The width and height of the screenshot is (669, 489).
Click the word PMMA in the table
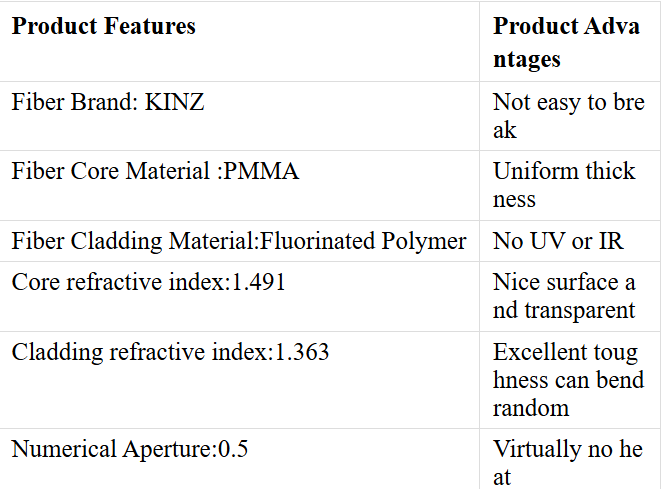pos(261,171)
